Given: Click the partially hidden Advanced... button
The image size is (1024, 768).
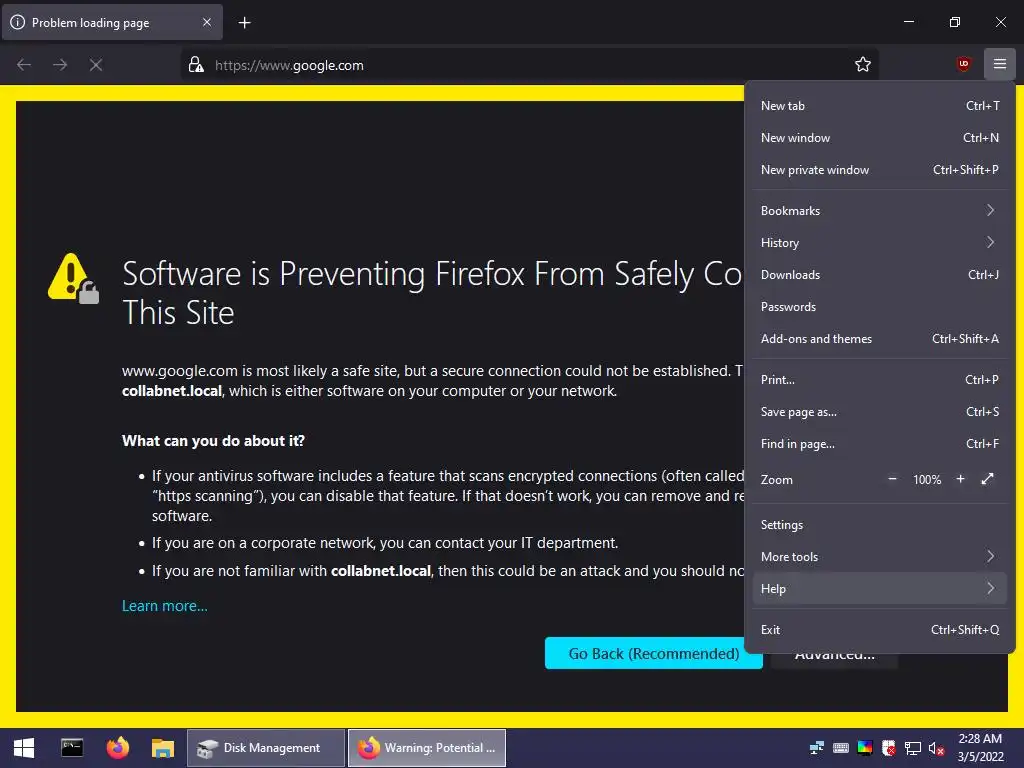Looking at the screenshot, I should click(835, 660).
